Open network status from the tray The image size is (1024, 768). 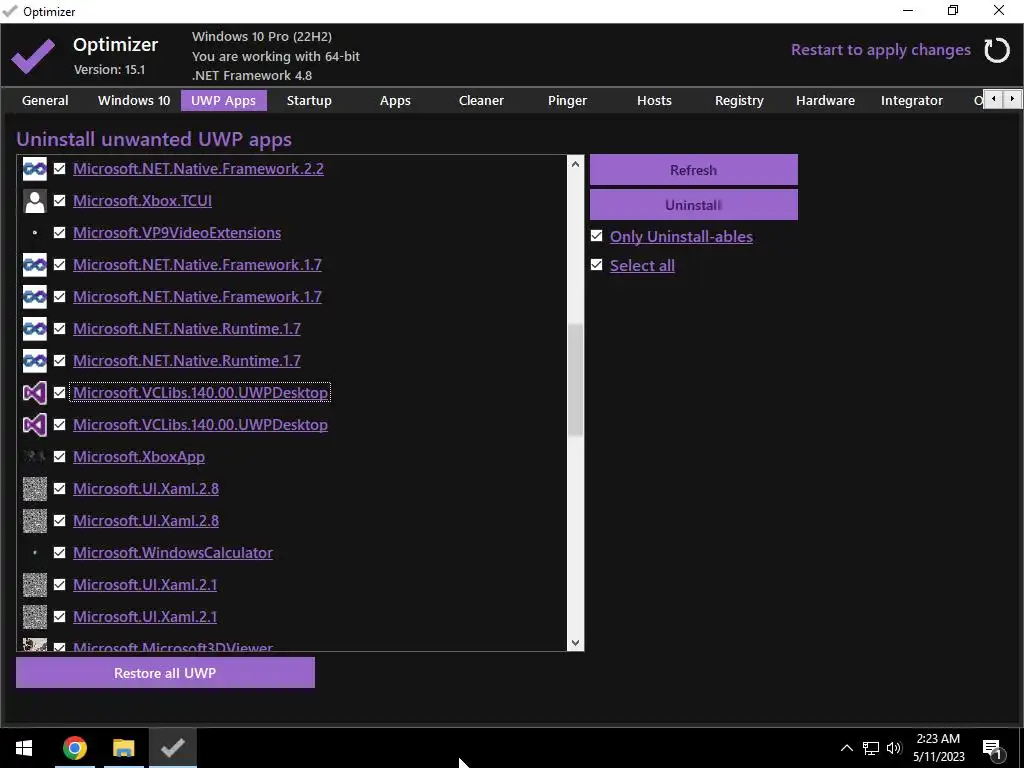point(870,748)
